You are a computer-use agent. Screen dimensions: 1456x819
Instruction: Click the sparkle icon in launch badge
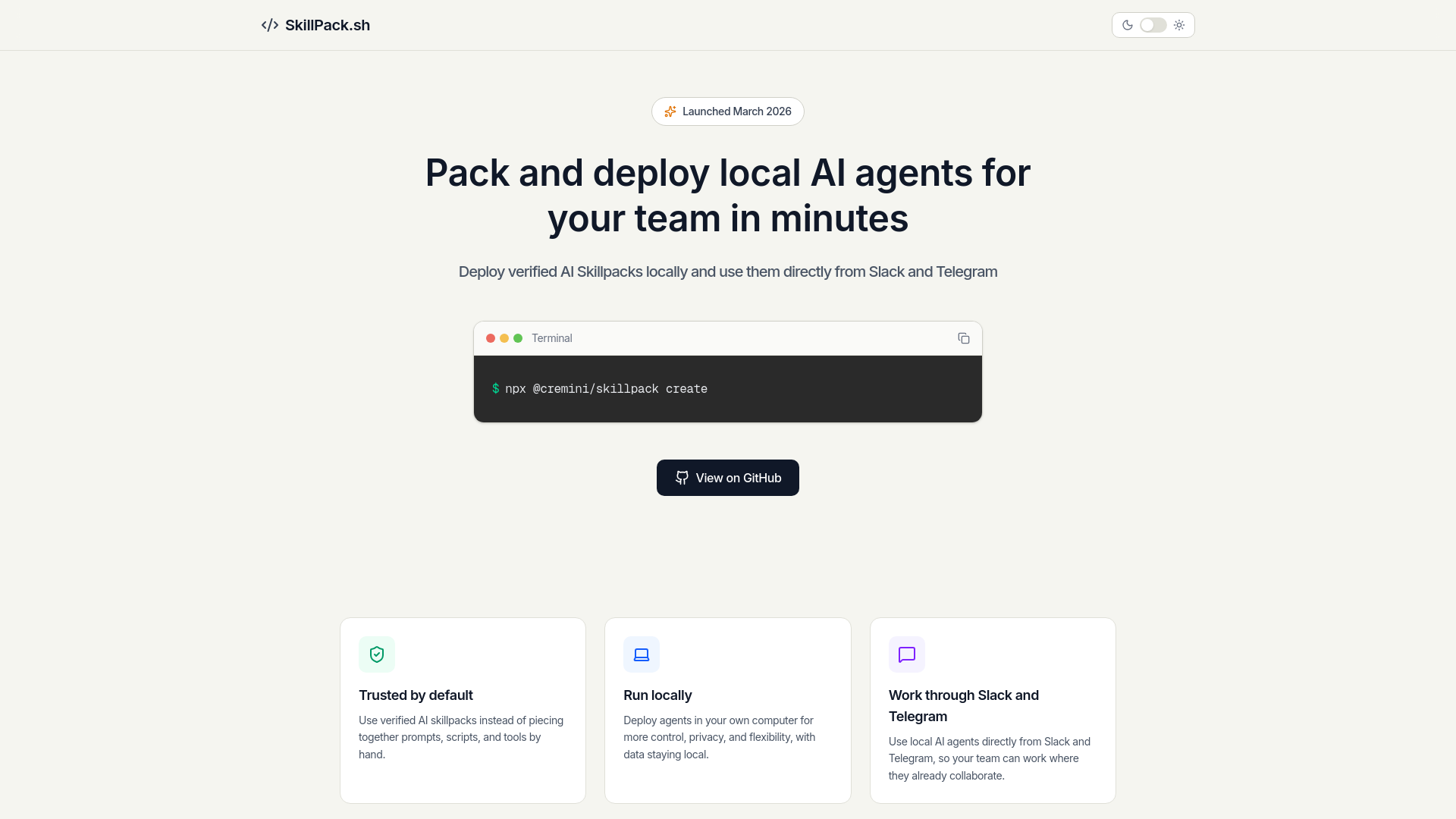(x=670, y=111)
